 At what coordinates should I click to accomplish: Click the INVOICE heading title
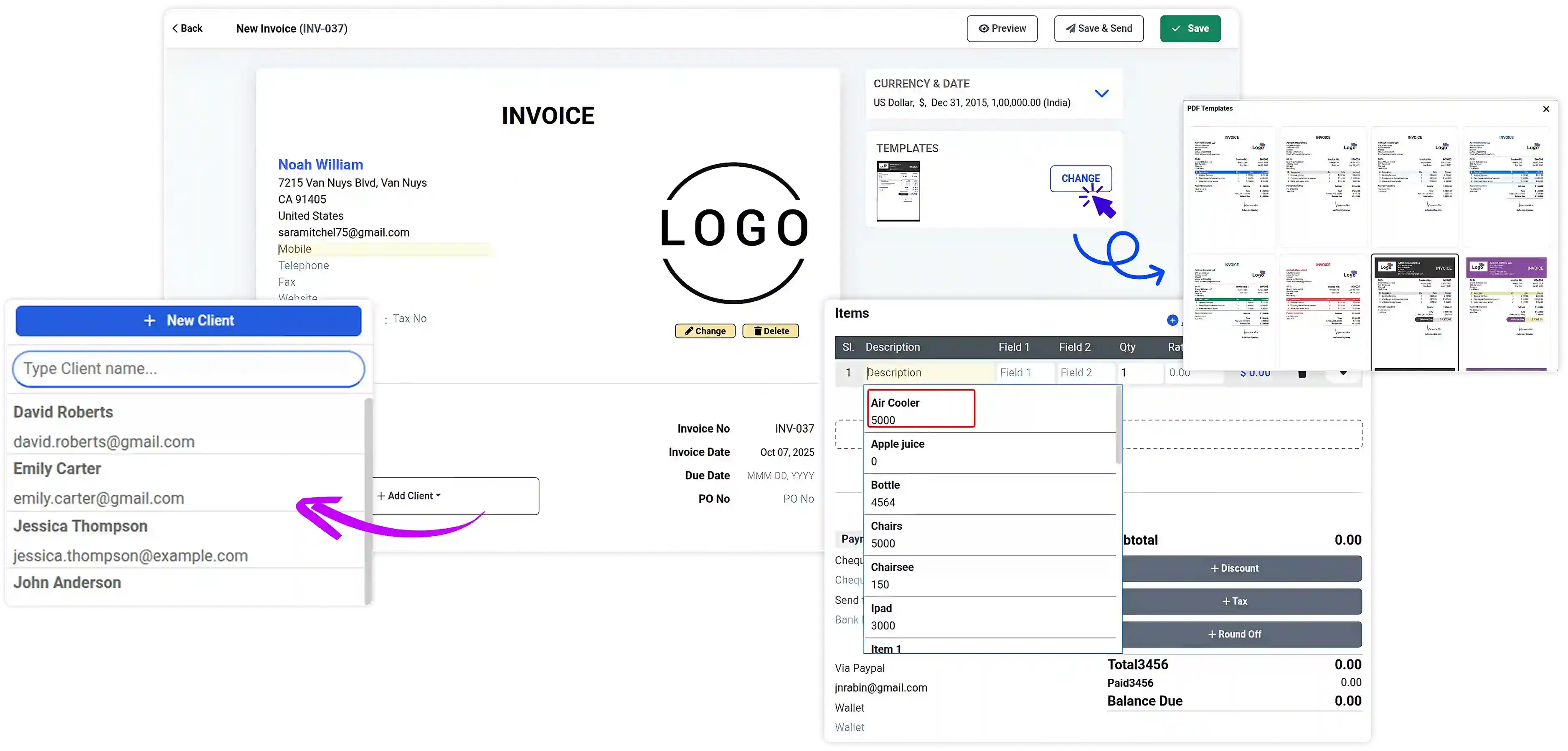coord(548,116)
